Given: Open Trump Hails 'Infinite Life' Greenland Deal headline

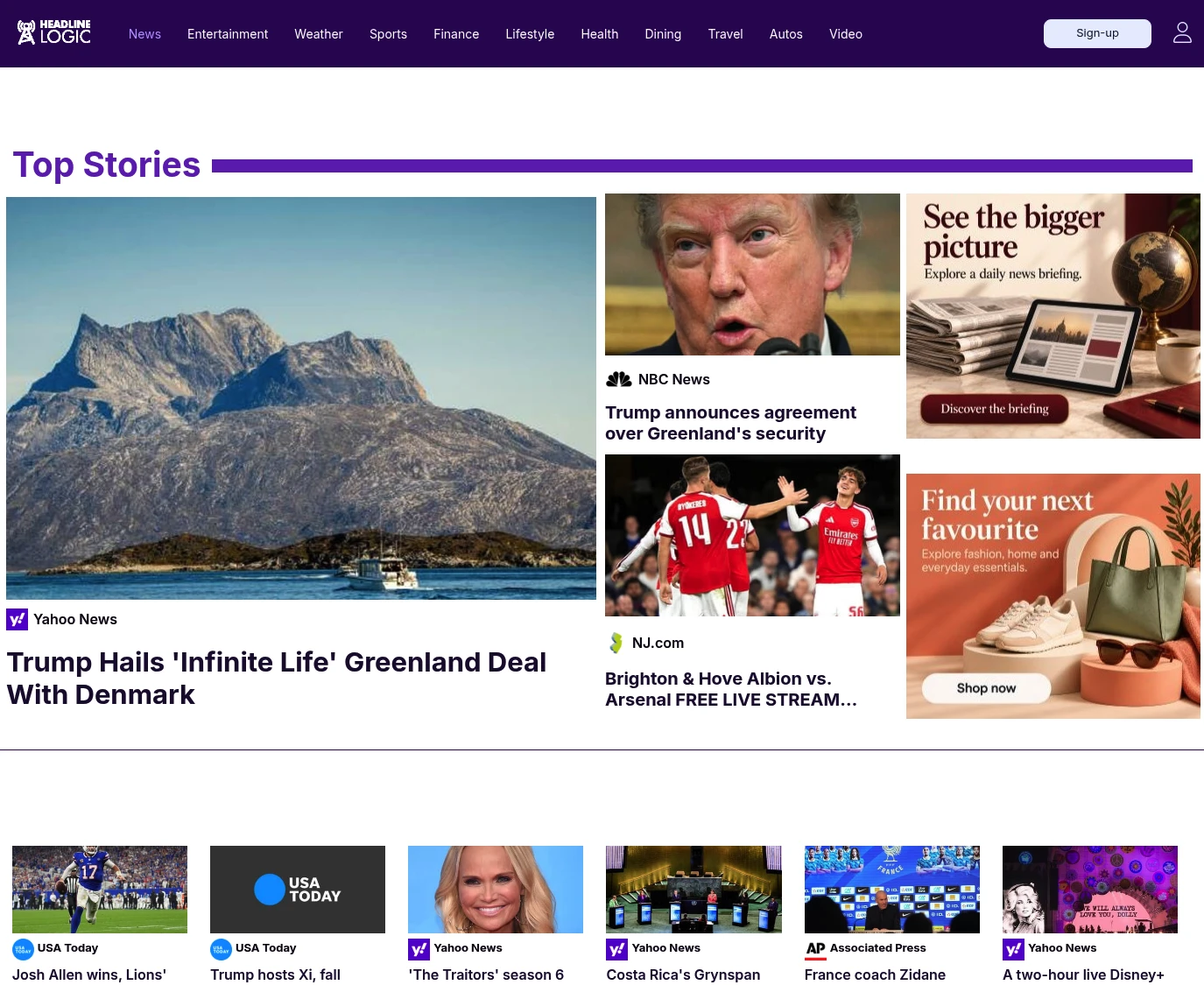Looking at the screenshot, I should 277,678.
